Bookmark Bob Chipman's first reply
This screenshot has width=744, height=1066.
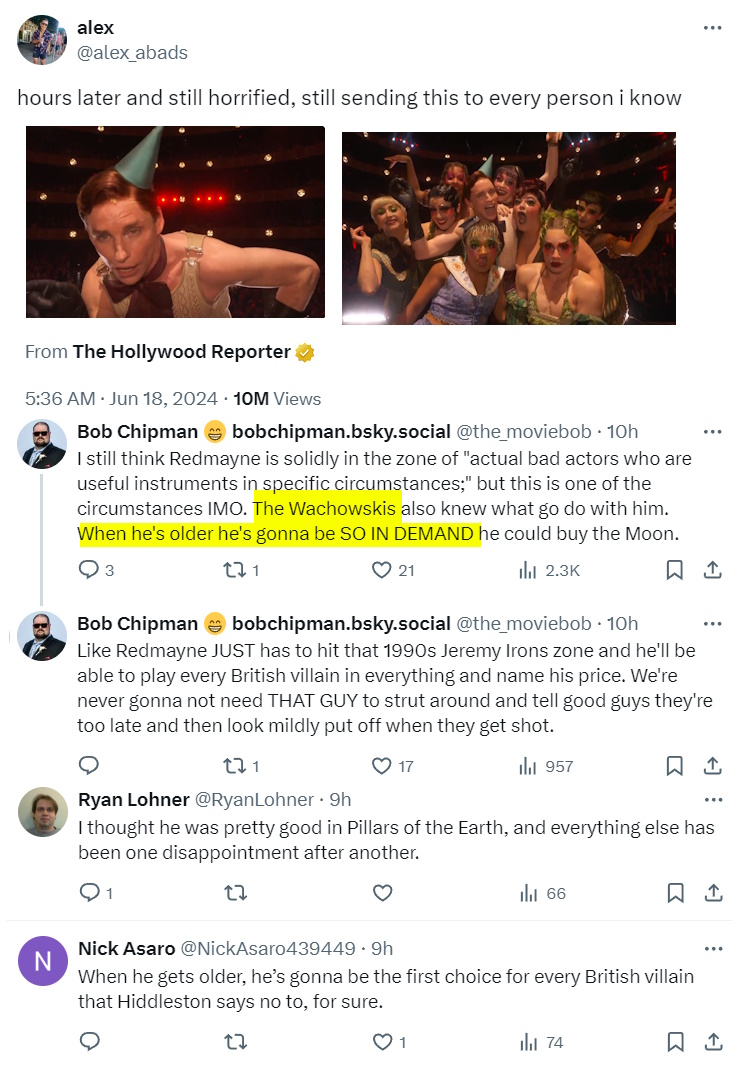click(675, 570)
